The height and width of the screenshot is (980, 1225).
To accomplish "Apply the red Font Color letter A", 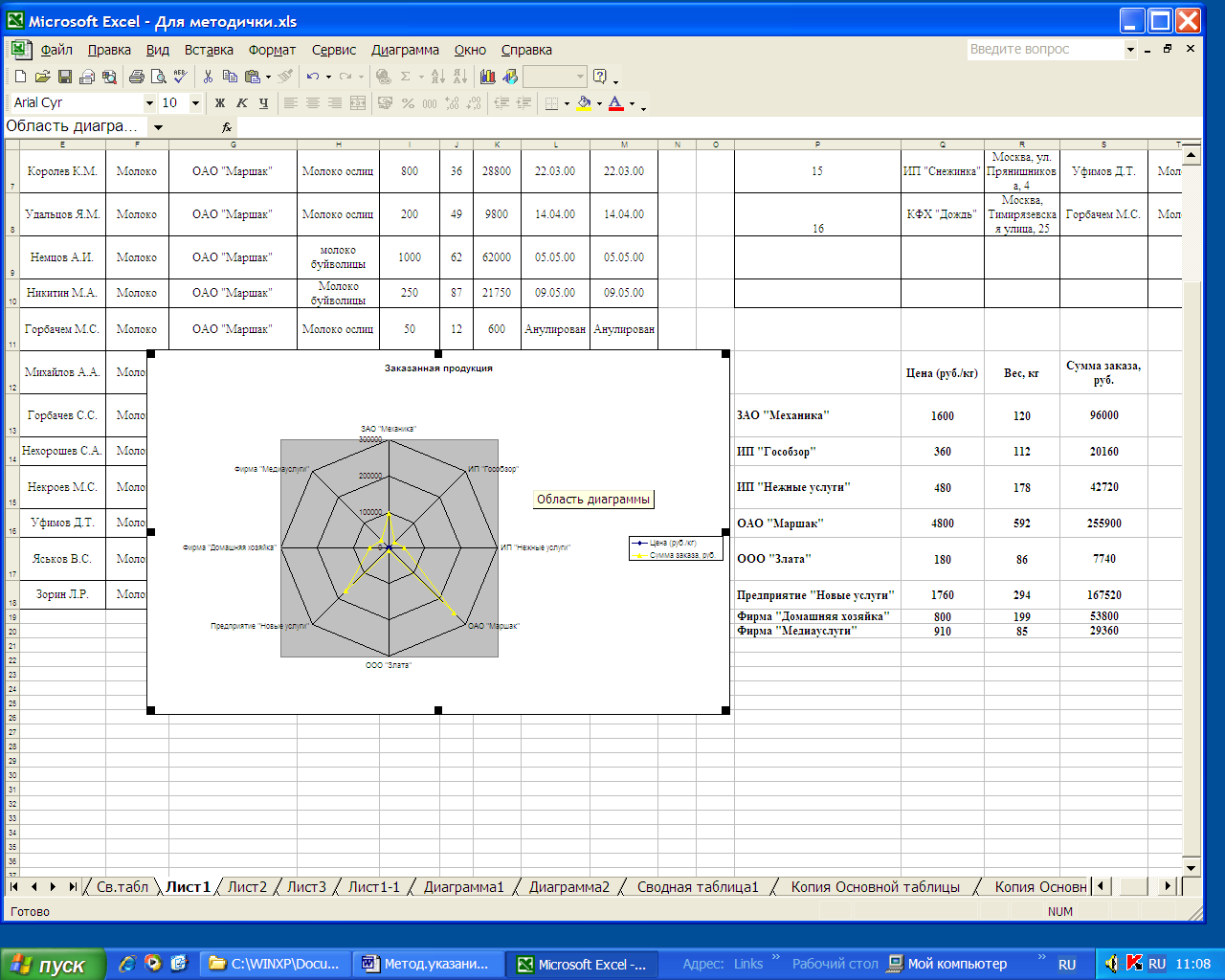I will [x=616, y=102].
